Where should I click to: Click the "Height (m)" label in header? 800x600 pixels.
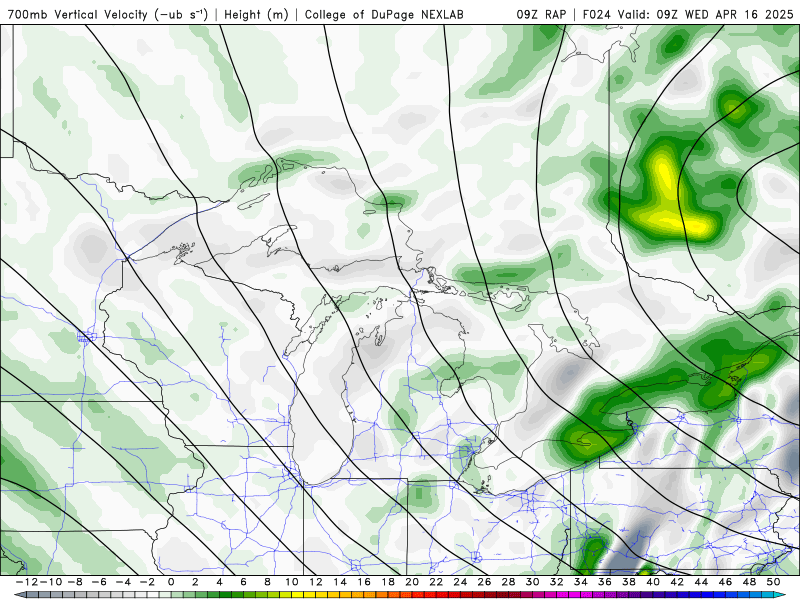pos(256,15)
